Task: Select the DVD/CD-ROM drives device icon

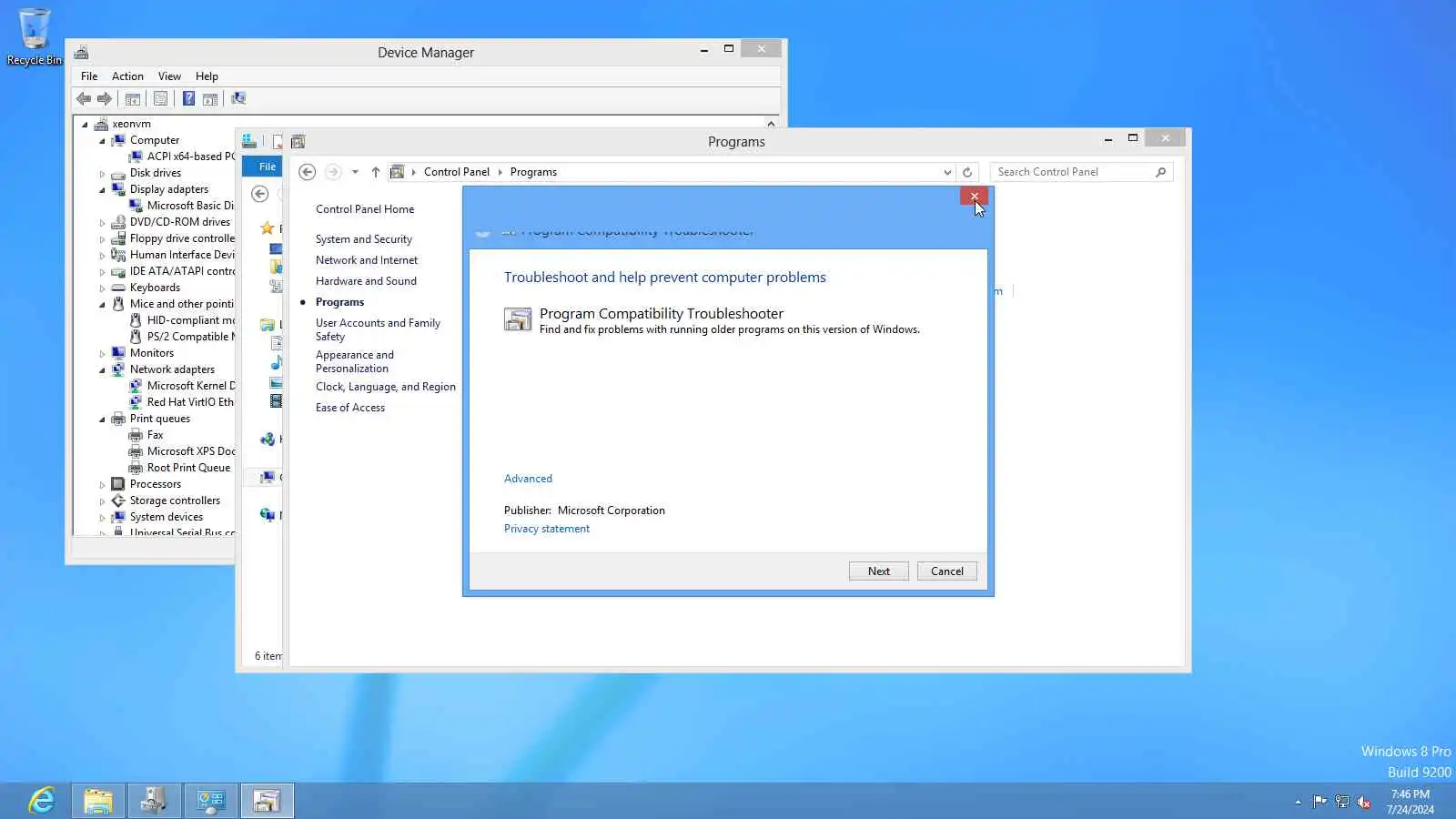Action: 118,222
